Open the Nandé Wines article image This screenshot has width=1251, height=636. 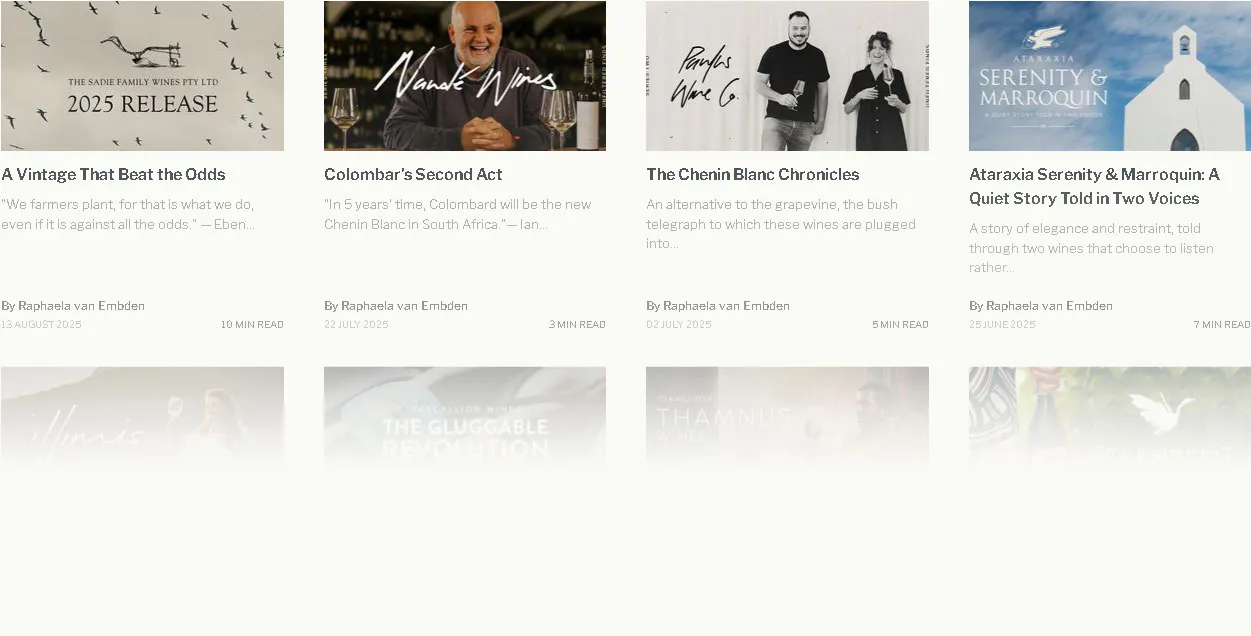click(x=465, y=75)
